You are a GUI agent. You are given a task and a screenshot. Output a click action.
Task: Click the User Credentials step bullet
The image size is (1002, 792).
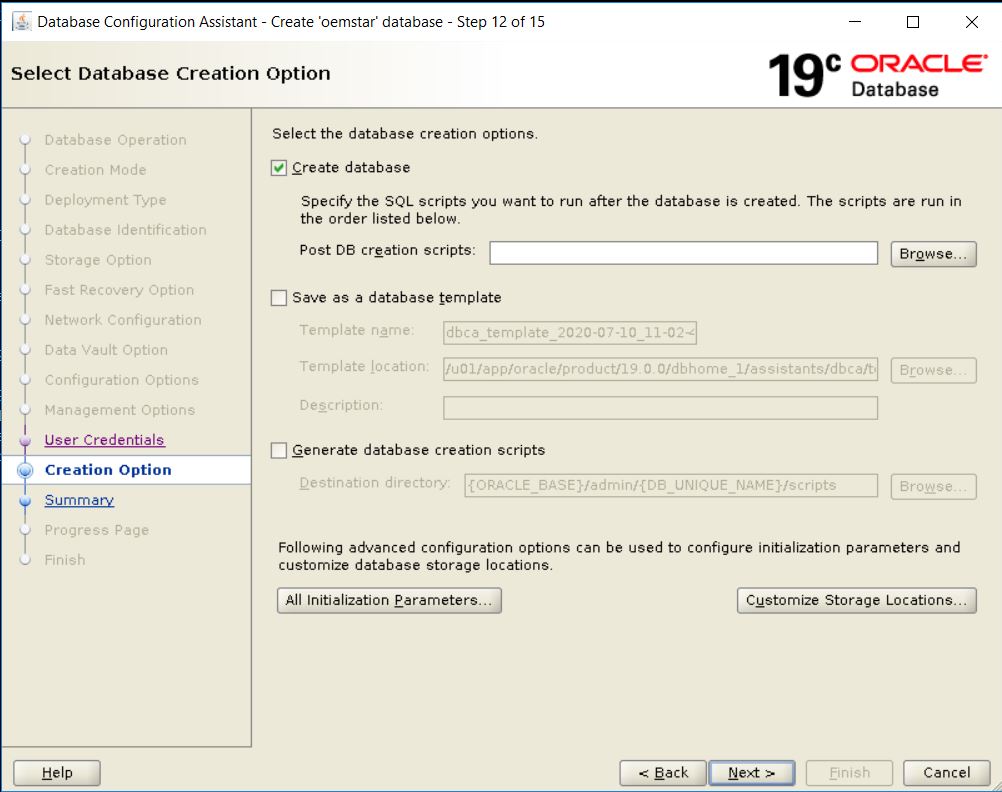pyautogui.click(x=26, y=441)
